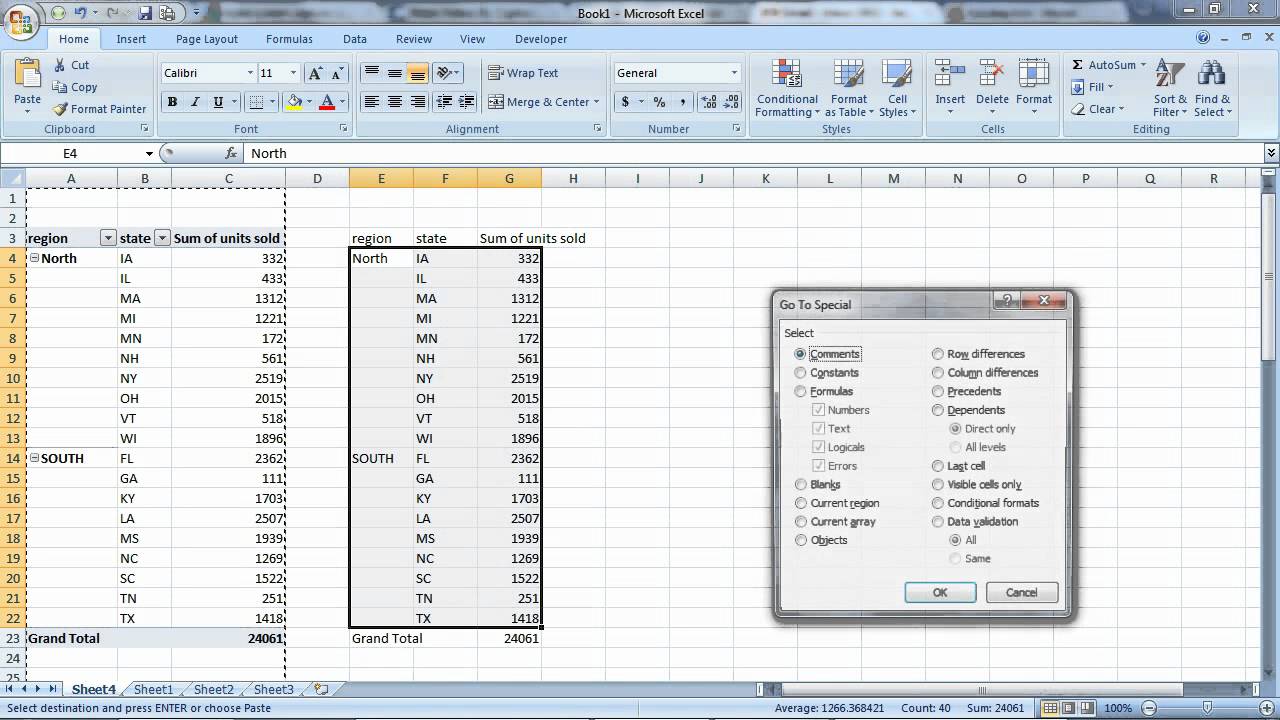Switch to the Sheet2 worksheet tab

coord(213,690)
